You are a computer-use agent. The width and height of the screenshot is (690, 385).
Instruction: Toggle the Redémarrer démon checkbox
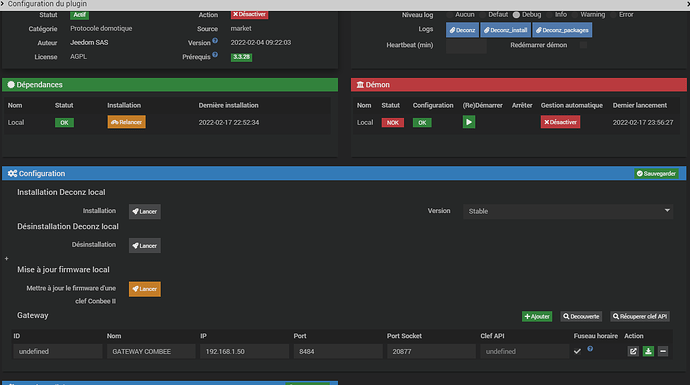point(583,45)
